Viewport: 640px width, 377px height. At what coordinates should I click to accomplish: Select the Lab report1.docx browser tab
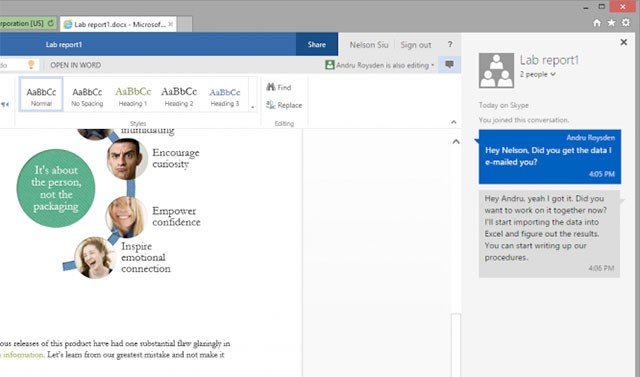pyautogui.click(x=118, y=24)
